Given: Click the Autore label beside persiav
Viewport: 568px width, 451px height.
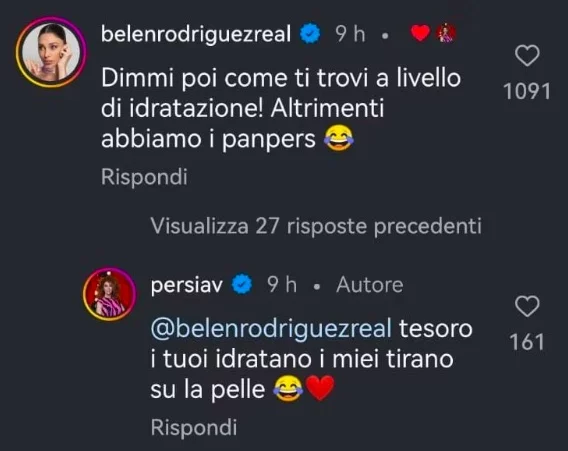Looking at the screenshot, I should tap(369, 285).
